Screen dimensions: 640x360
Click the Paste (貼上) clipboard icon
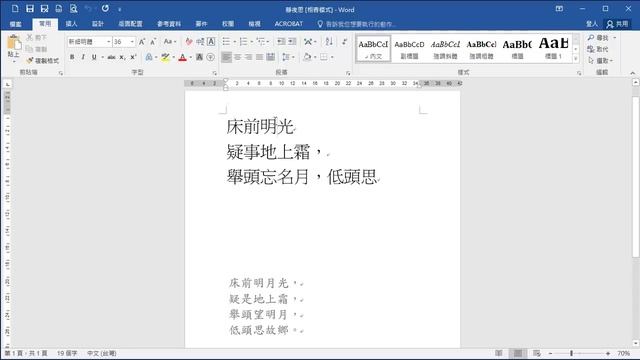(x=13, y=43)
